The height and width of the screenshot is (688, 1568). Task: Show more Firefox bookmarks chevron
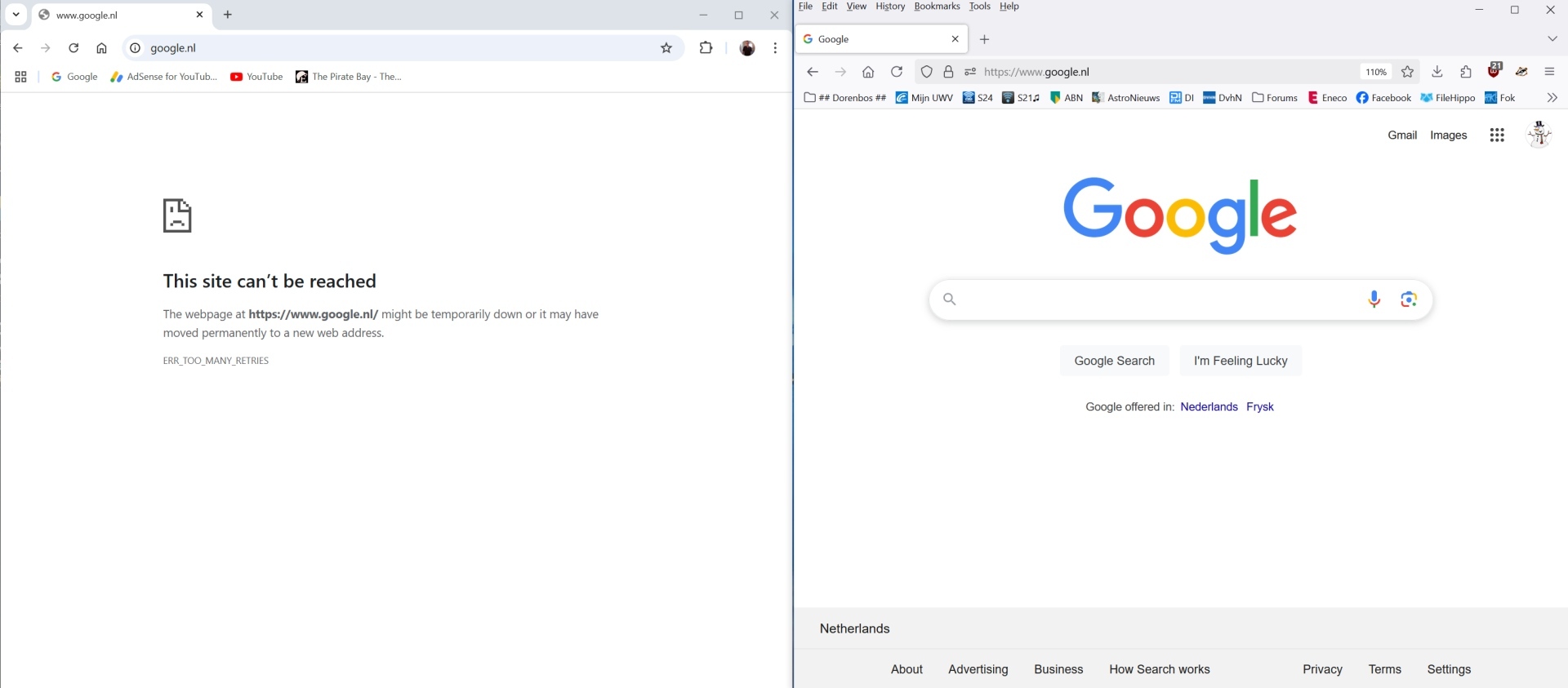(1552, 98)
